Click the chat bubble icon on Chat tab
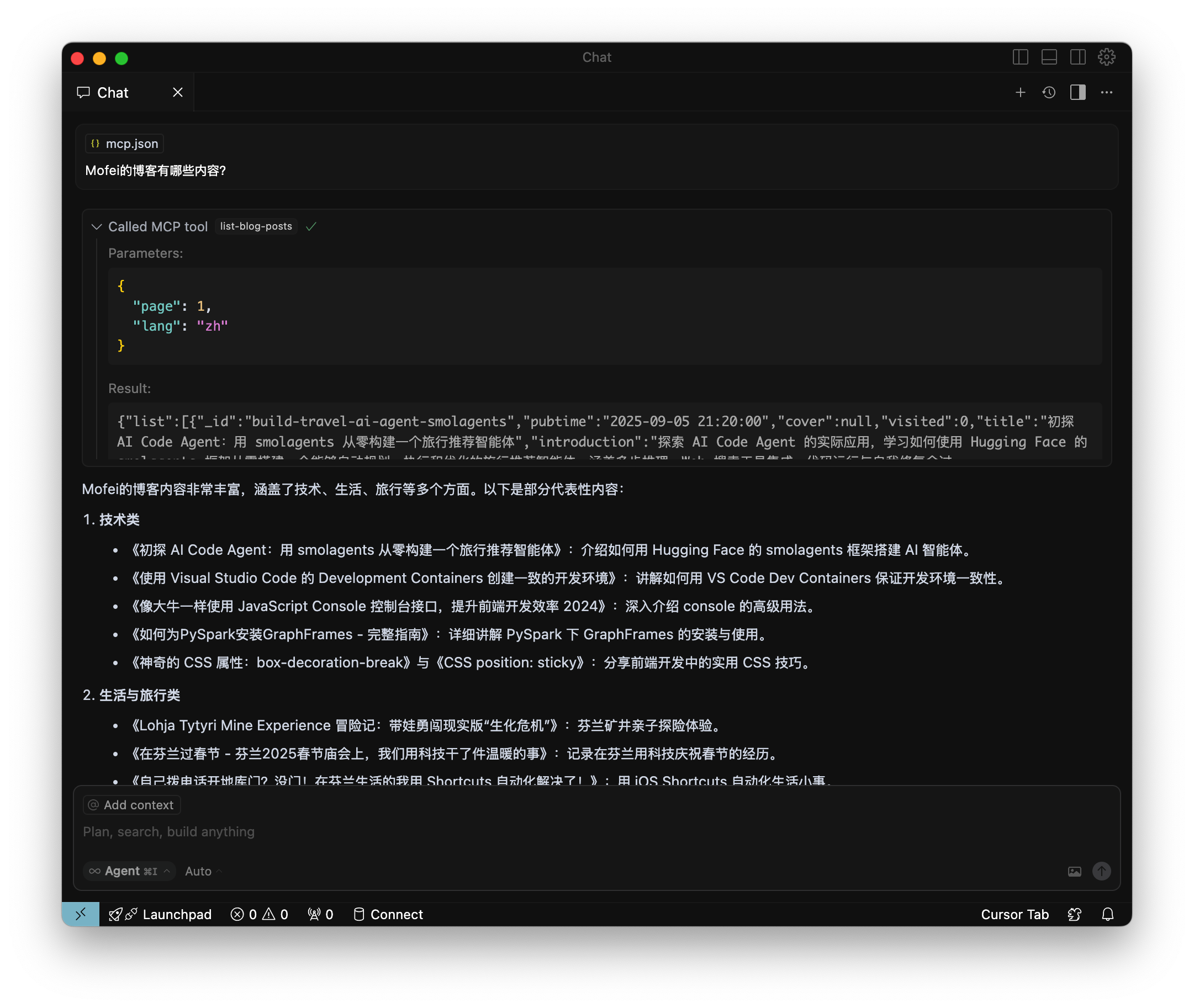 click(83, 93)
